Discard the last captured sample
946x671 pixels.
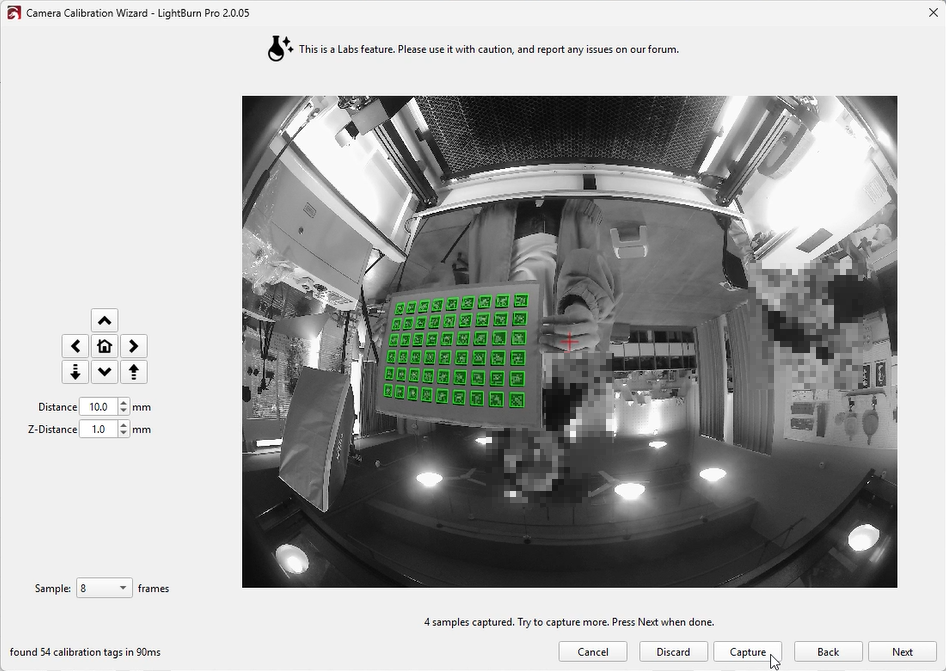click(673, 652)
